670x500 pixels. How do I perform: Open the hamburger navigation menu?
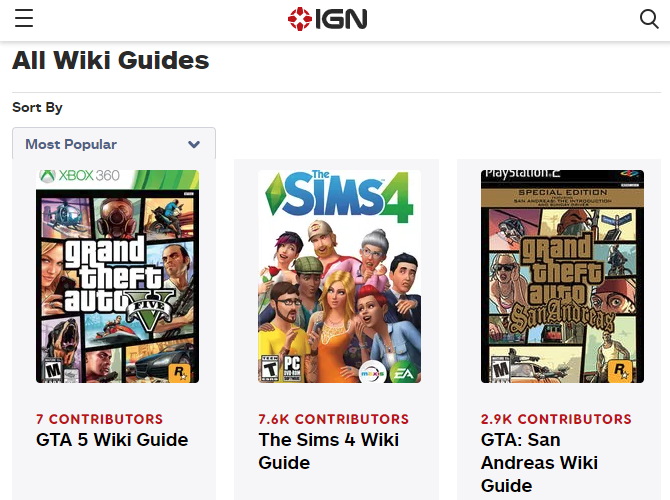coord(24,19)
